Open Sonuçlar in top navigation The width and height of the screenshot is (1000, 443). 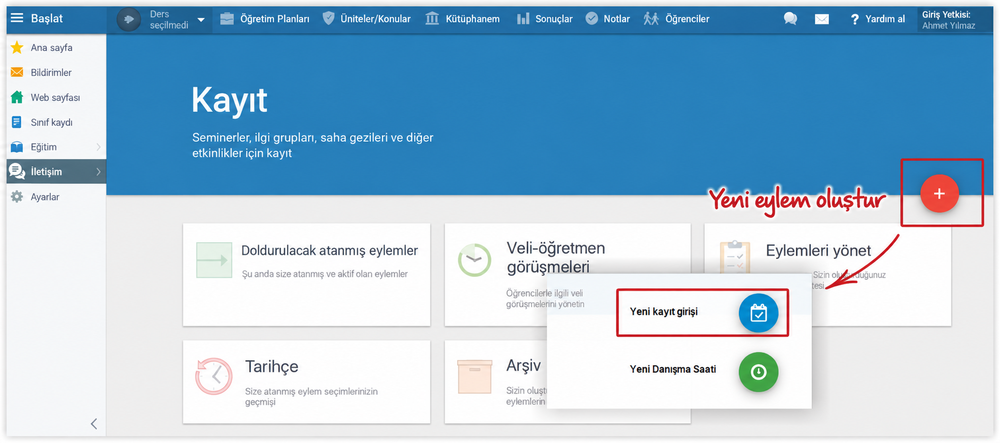coord(544,19)
